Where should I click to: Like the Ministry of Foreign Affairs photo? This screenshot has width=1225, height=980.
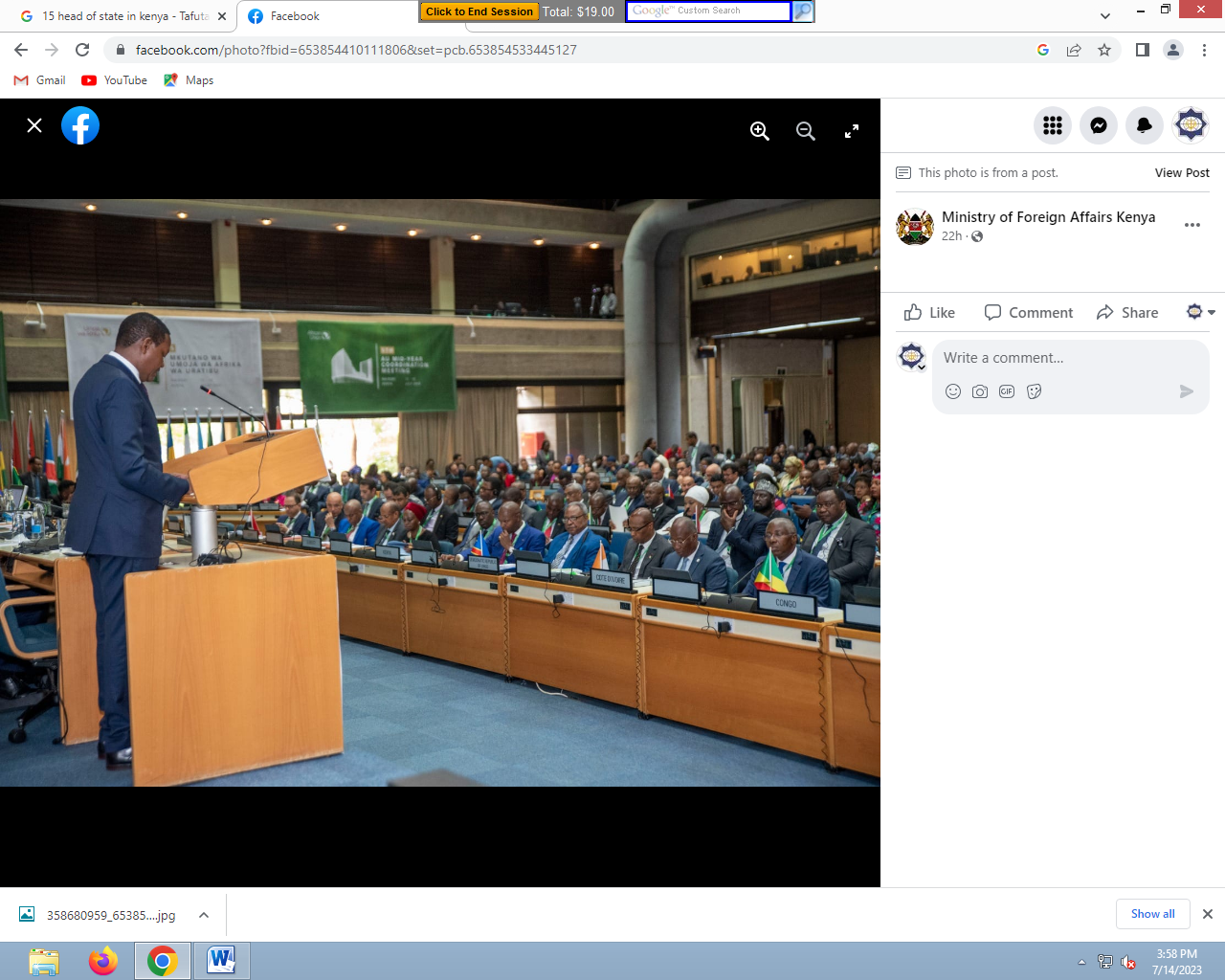tap(929, 313)
